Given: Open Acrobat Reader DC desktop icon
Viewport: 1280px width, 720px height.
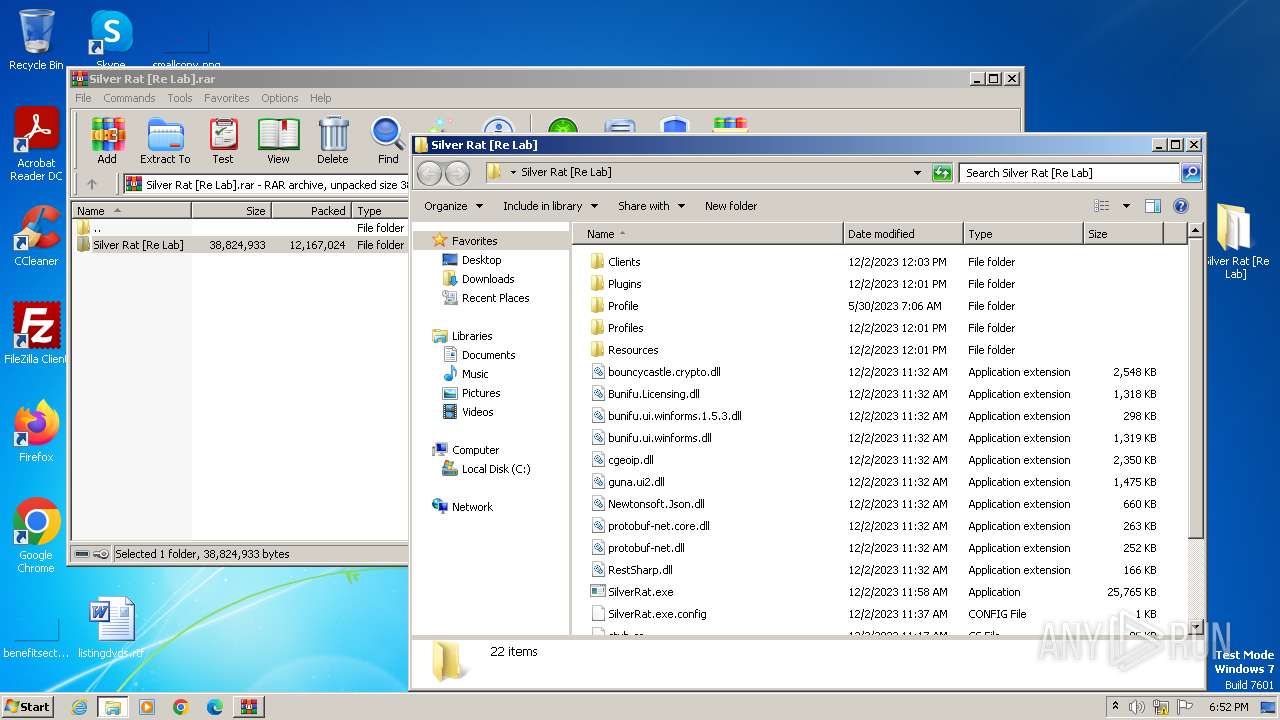Looking at the screenshot, I should 36,145.
